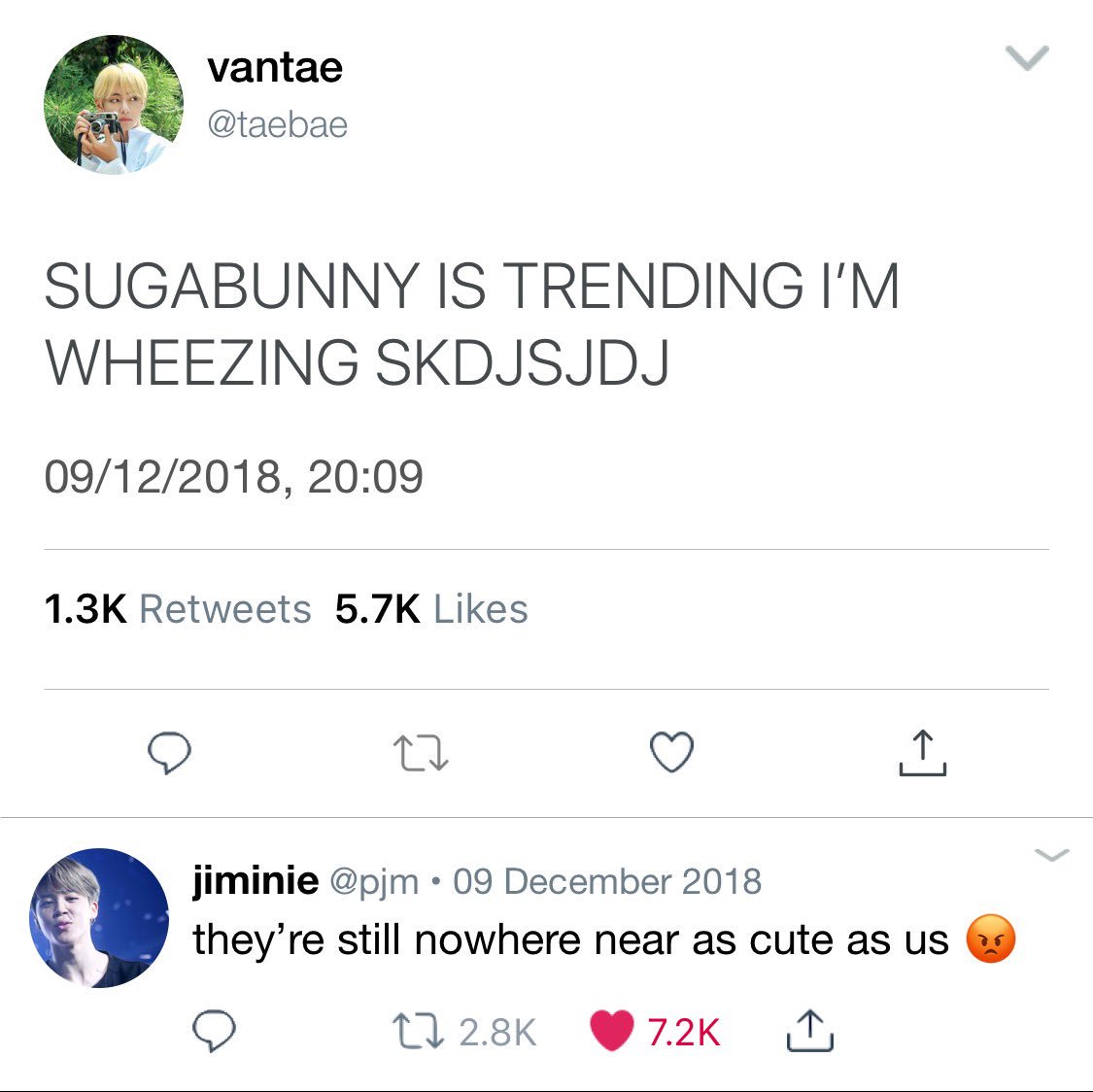Reply to vantae's main tweet
This screenshot has width=1093, height=1092.
coord(169,753)
